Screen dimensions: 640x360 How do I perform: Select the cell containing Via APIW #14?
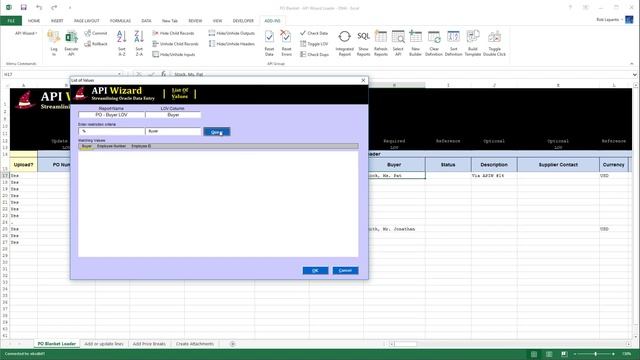pos(494,176)
